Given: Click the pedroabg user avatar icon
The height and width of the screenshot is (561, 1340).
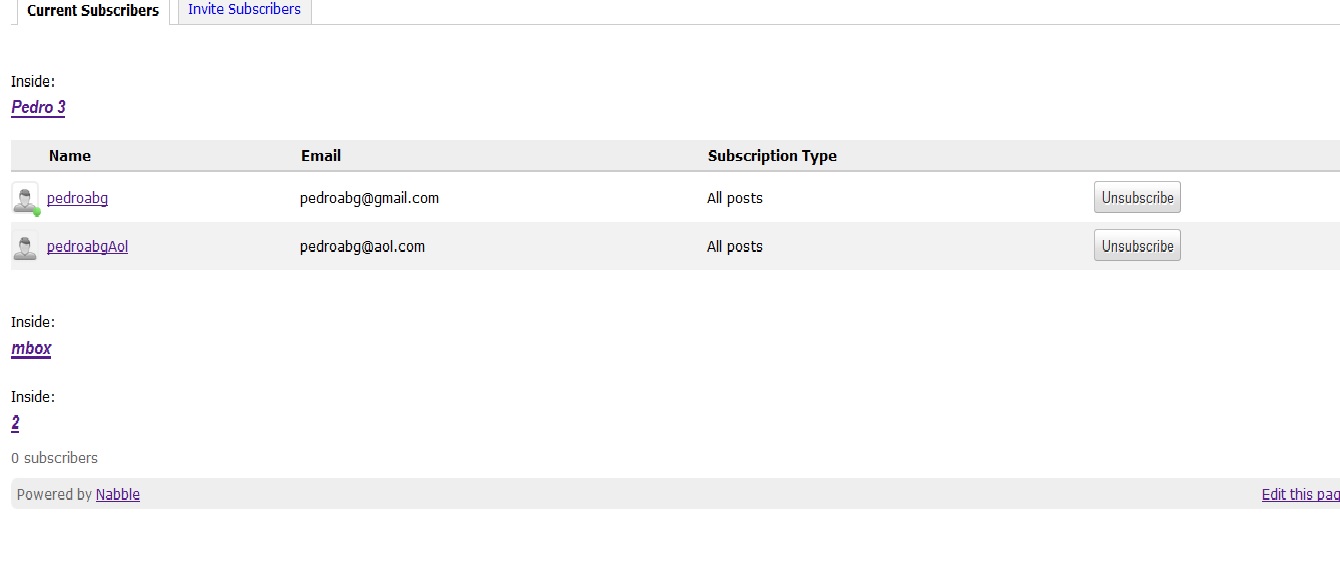Looking at the screenshot, I should [25, 198].
